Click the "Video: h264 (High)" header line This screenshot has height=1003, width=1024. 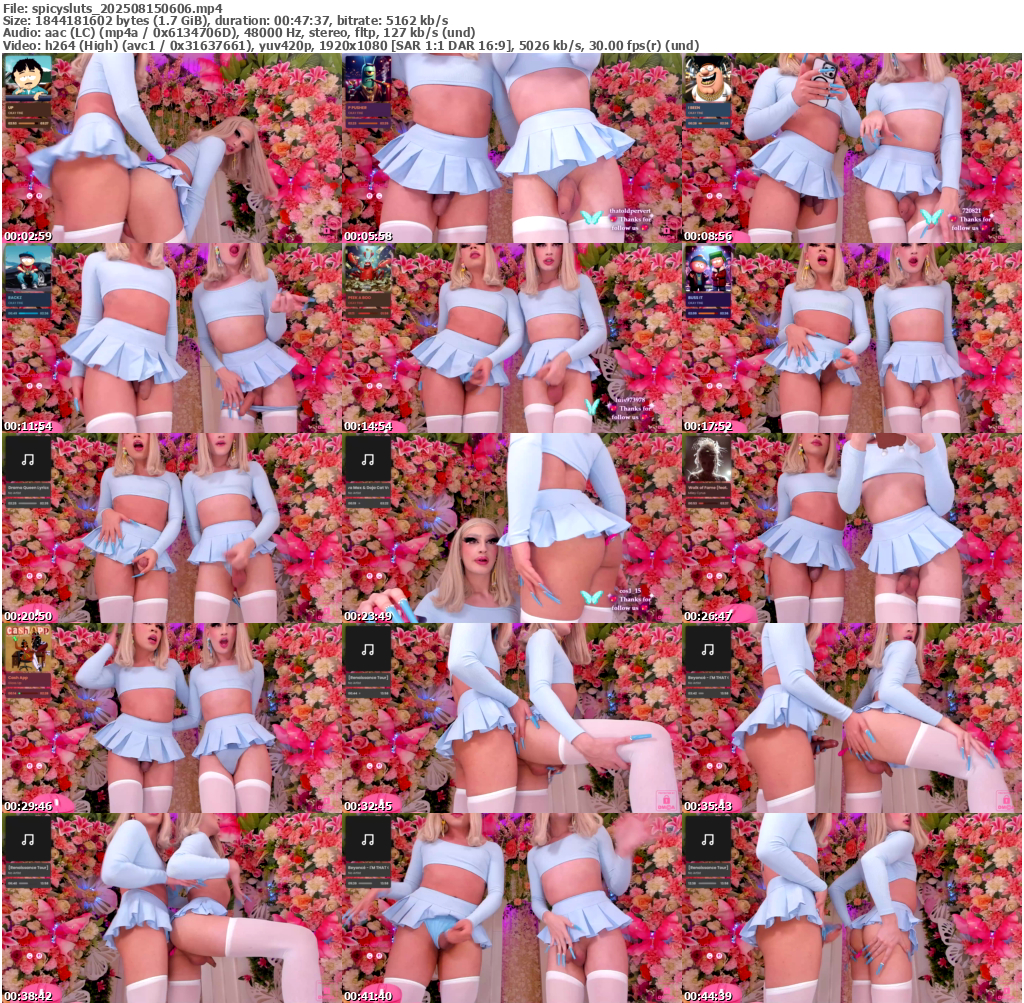point(351,46)
